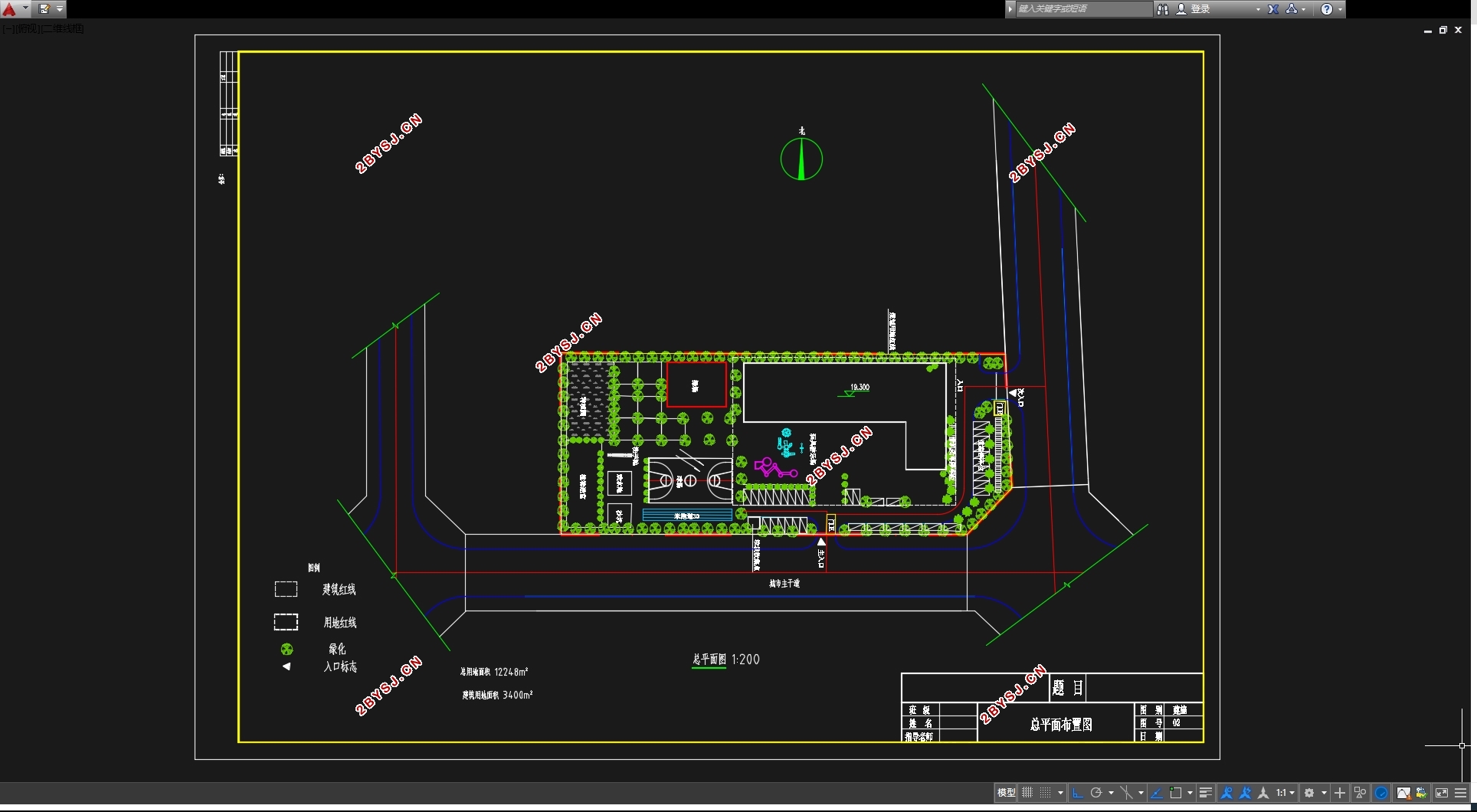Toggle the angled-line isometric drafting status icon

[1157, 793]
